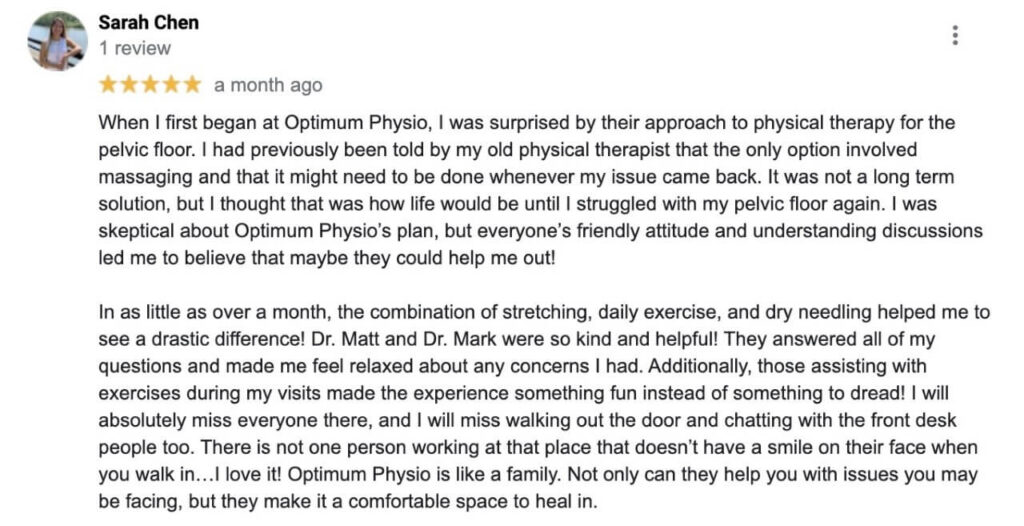Viewport: 1024px width, 526px height.
Task: Open the Sarah Chen reviewer name link
Action: [x=148, y=22]
